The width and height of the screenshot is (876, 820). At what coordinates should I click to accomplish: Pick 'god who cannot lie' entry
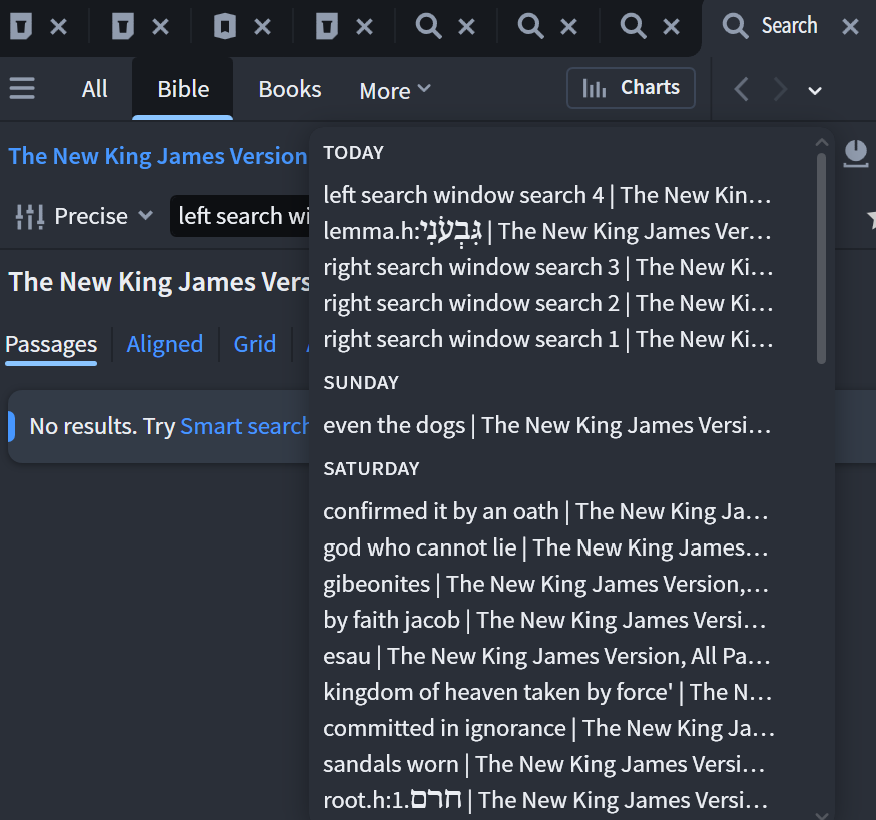(548, 547)
